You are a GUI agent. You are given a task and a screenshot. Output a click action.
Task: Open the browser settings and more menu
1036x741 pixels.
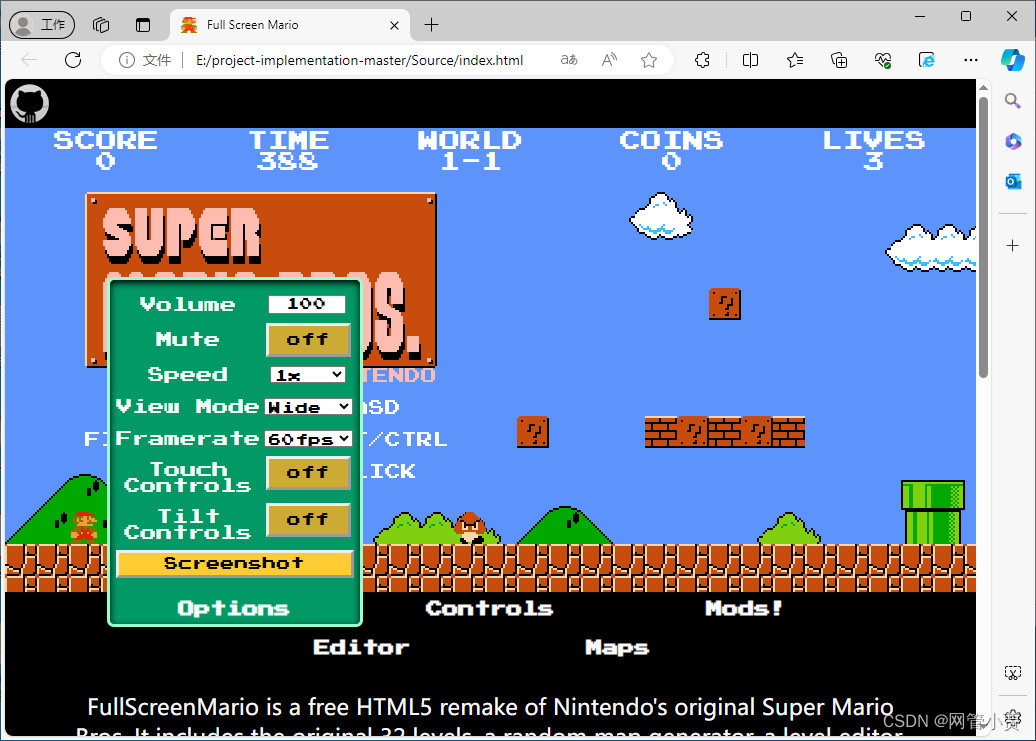coord(971,60)
